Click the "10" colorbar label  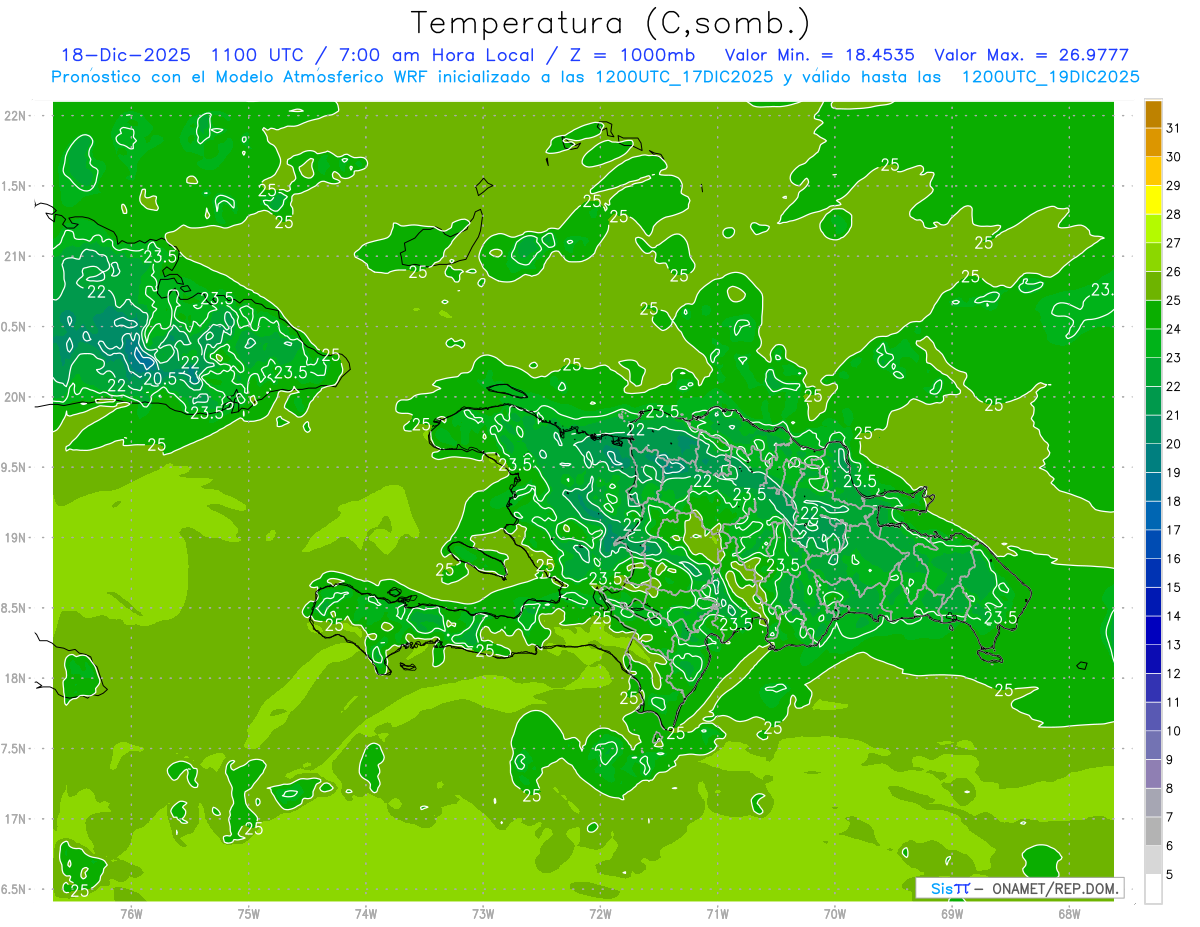1173,730
